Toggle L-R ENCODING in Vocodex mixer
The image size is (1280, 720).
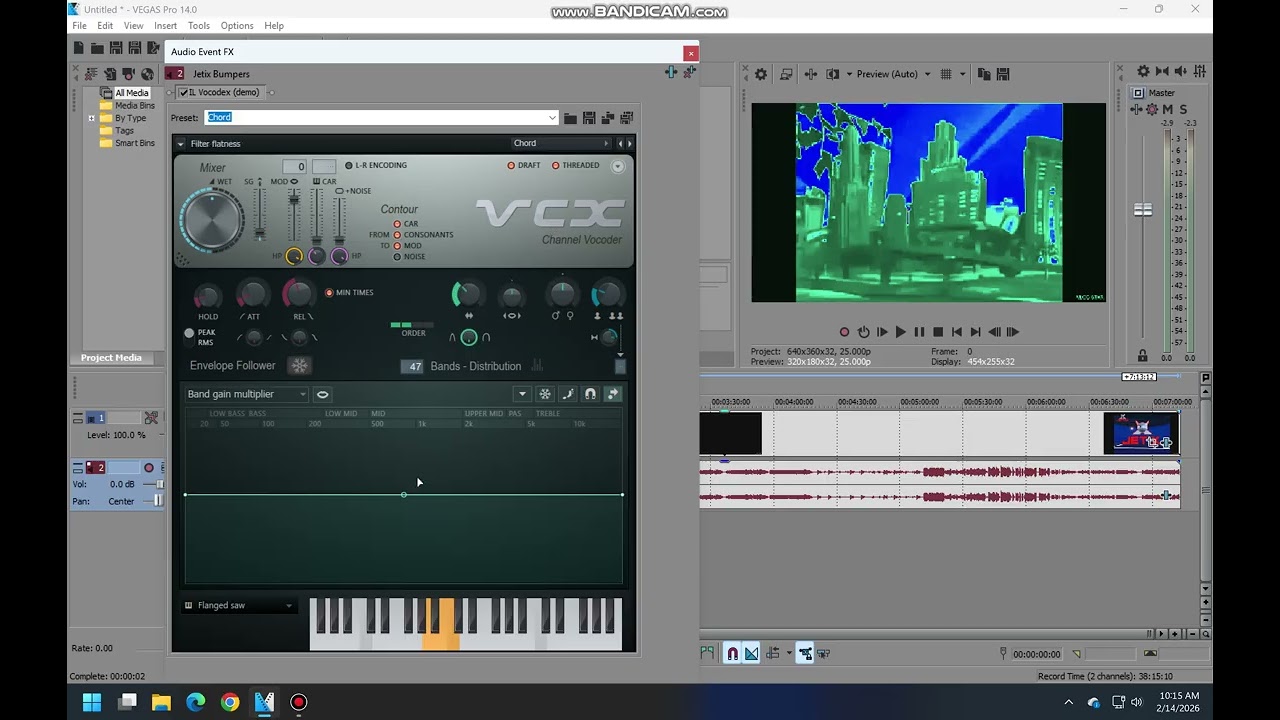tap(349, 166)
